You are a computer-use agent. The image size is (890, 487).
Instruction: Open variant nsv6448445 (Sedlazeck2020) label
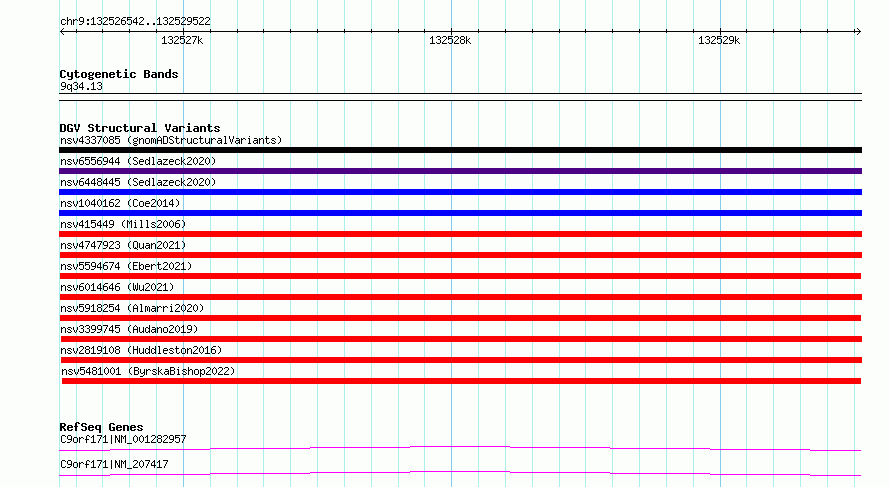click(138, 182)
